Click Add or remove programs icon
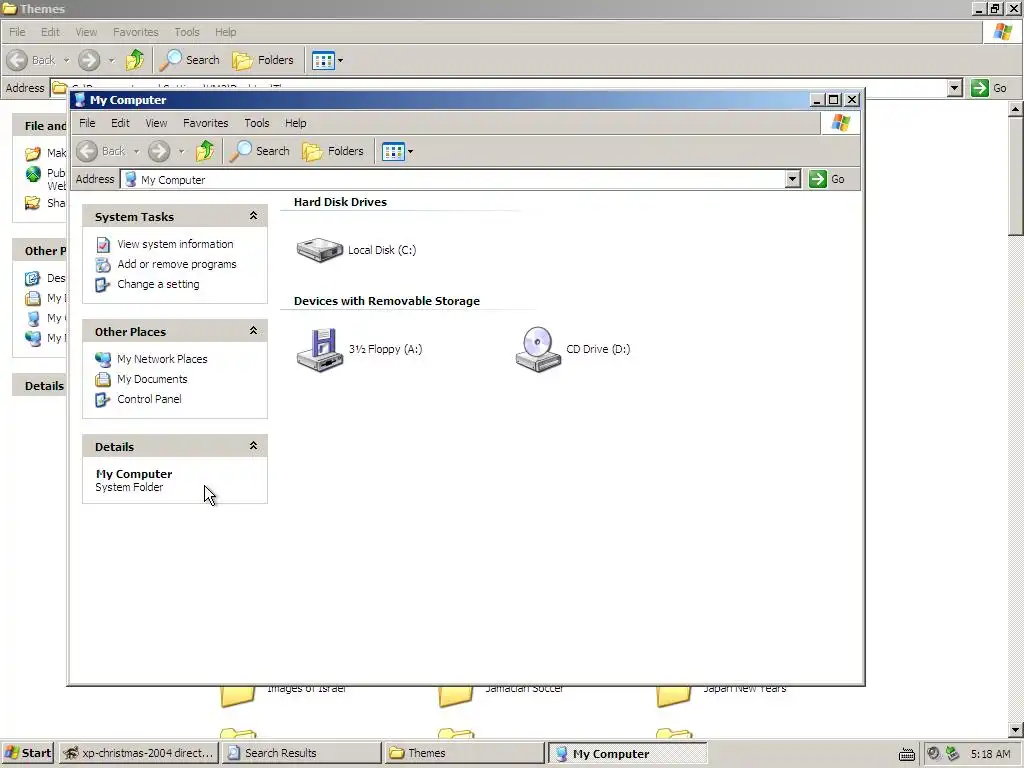 click(x=103, y=264)
